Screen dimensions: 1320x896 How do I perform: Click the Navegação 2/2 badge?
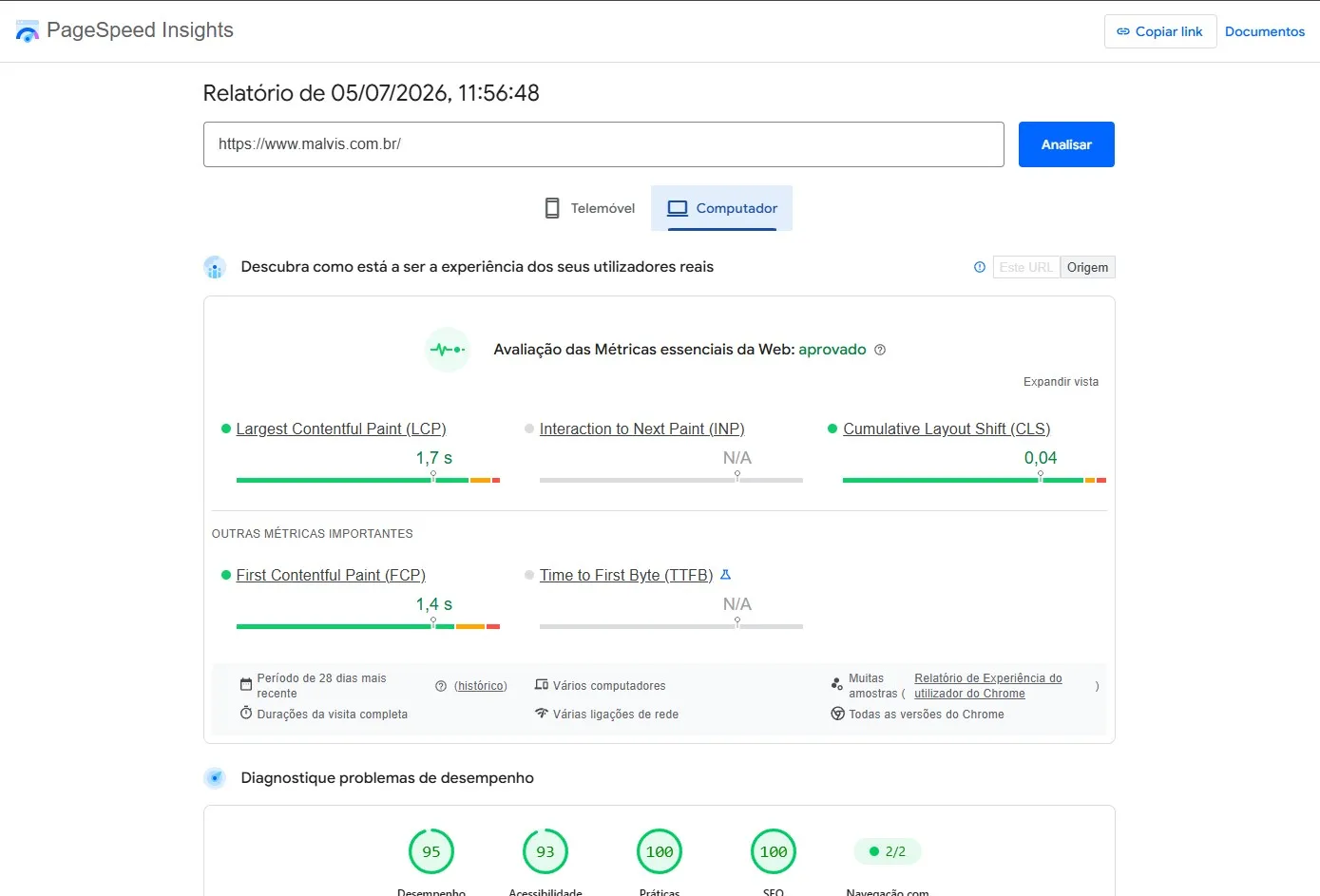(888, 851)
